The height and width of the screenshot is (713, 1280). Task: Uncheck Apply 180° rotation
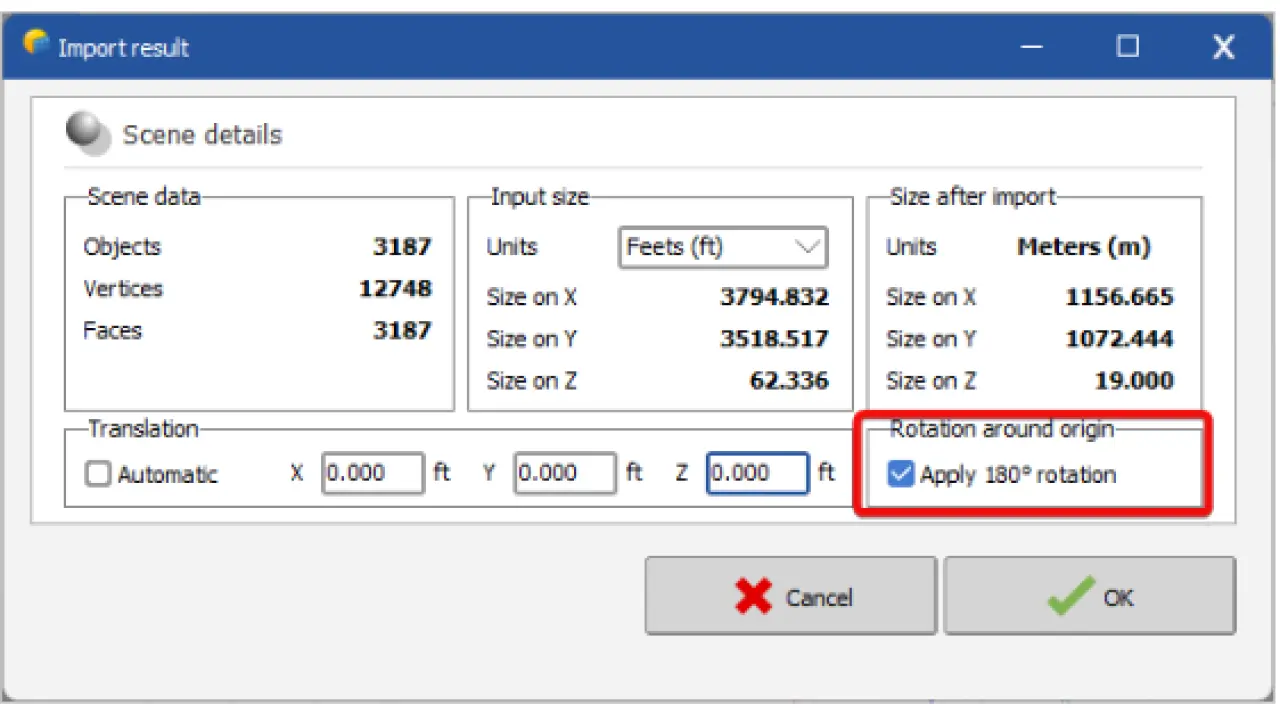tap(901, 475)
